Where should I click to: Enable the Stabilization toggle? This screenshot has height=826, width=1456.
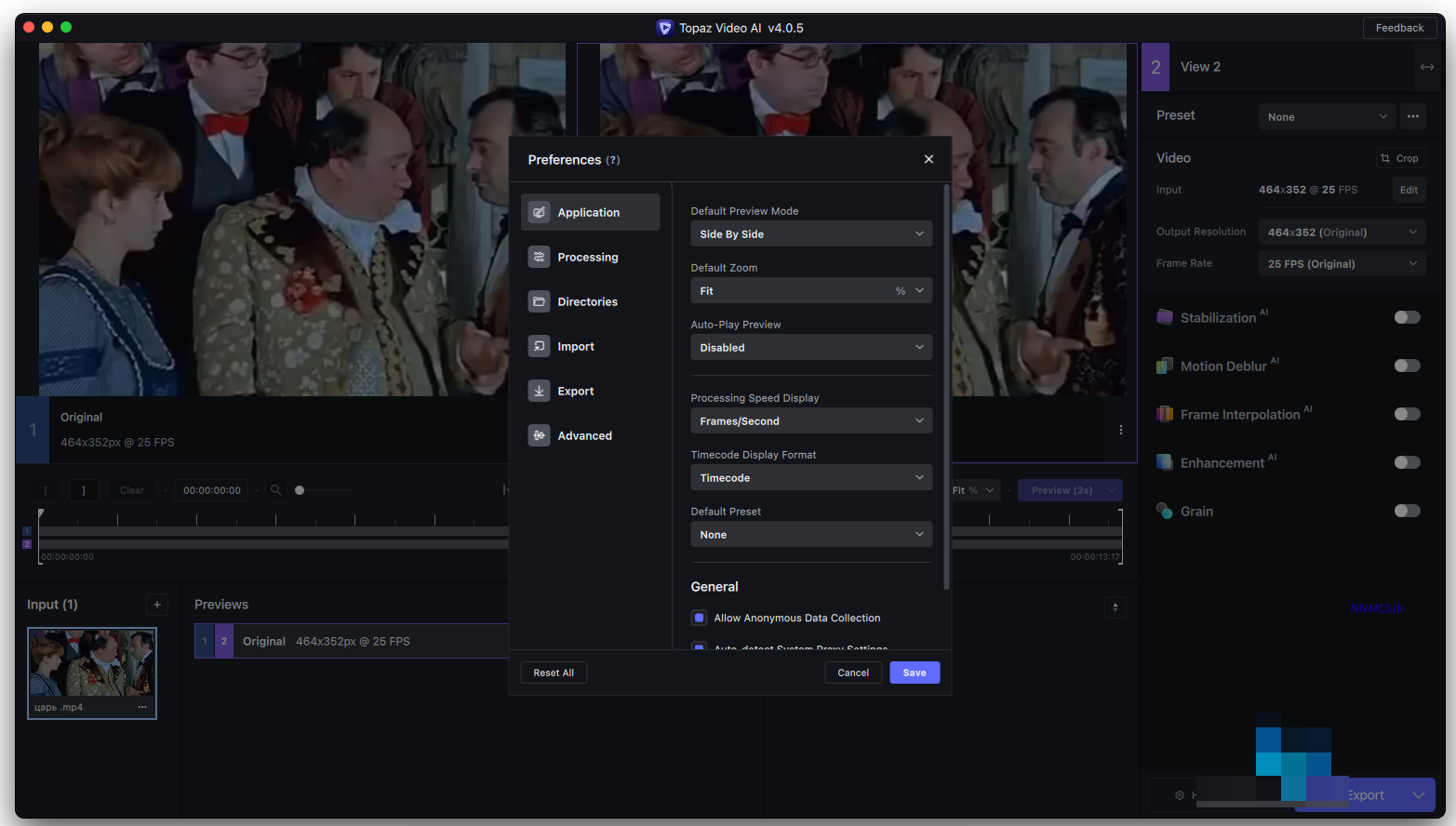1407,317
